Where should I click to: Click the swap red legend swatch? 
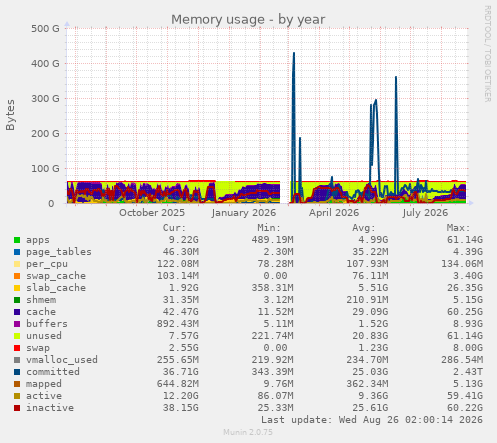coord(17,348)
